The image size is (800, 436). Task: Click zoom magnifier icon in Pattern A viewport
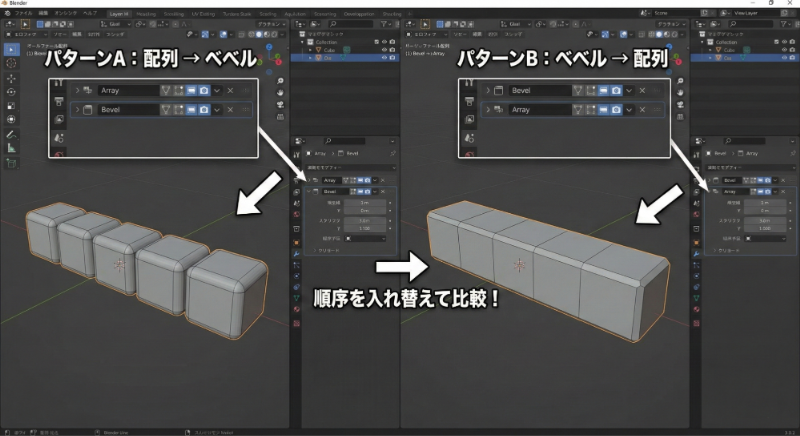[x=280, y=81]
